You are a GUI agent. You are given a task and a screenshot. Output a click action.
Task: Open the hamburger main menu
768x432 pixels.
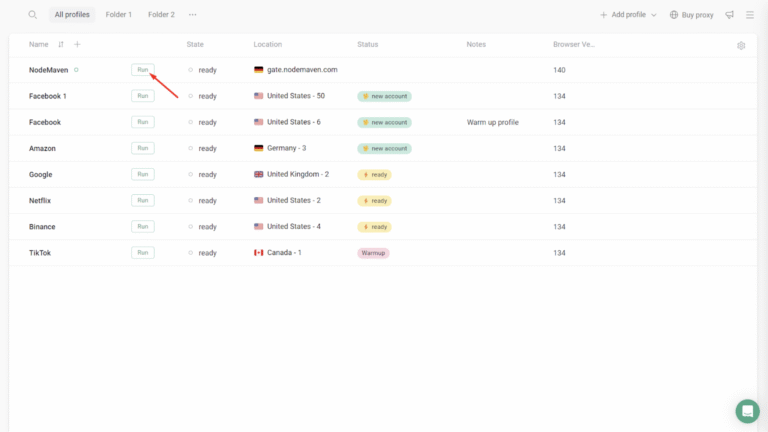(750, 15)
